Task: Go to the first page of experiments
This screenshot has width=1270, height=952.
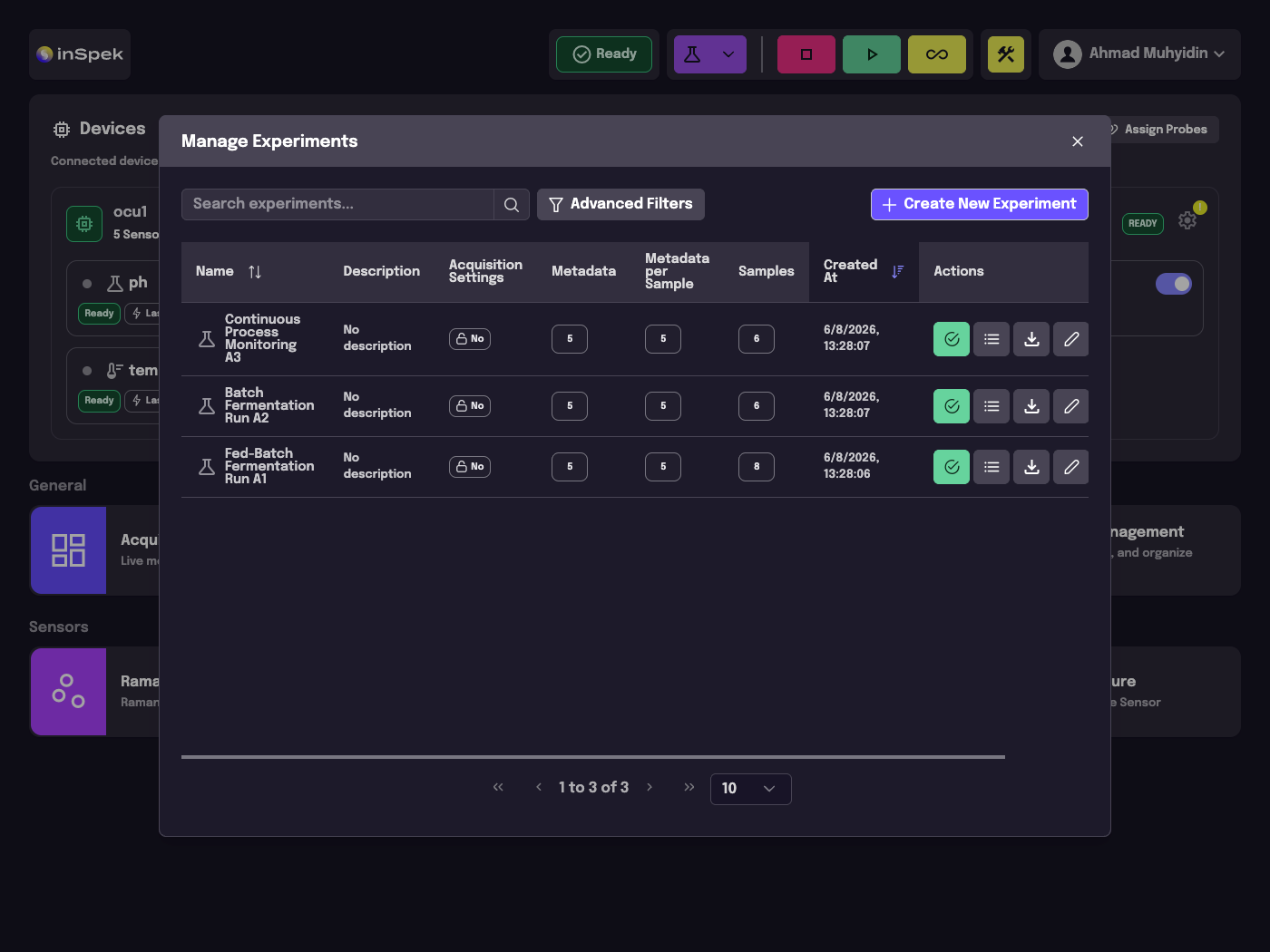Action: [498, 787]
